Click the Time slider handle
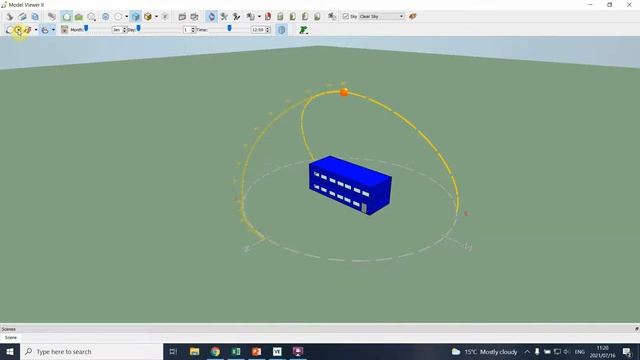 tap(229, 28)
